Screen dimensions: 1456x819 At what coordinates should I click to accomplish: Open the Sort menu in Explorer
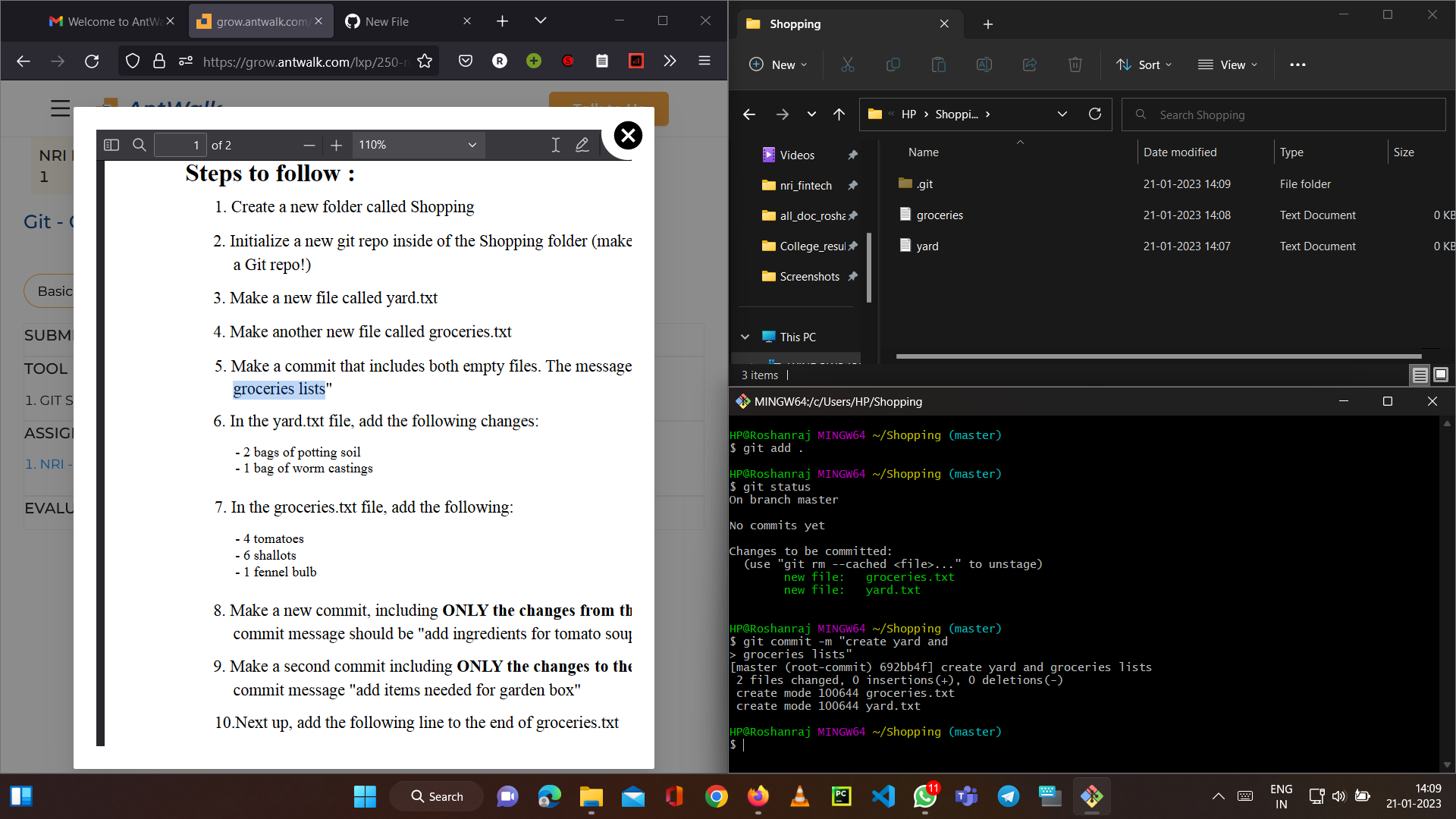coord(1144,64)
